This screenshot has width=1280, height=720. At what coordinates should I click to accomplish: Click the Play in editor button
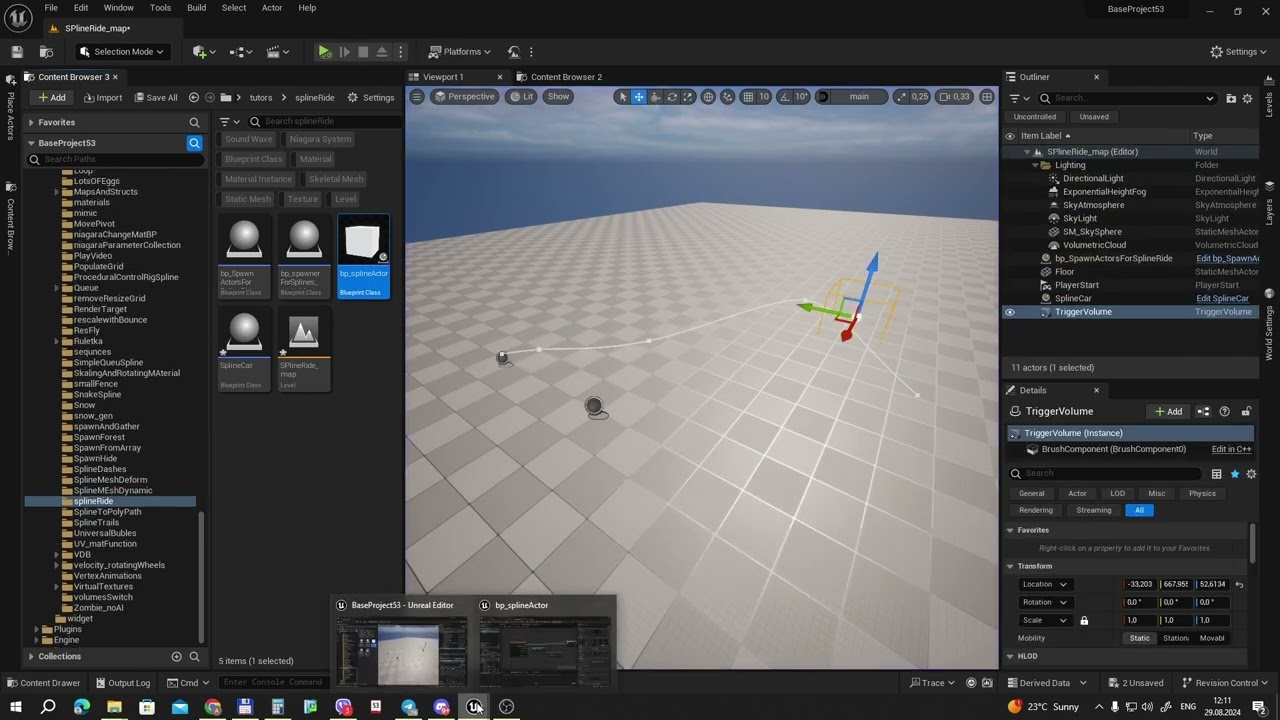tap(324, 52)
